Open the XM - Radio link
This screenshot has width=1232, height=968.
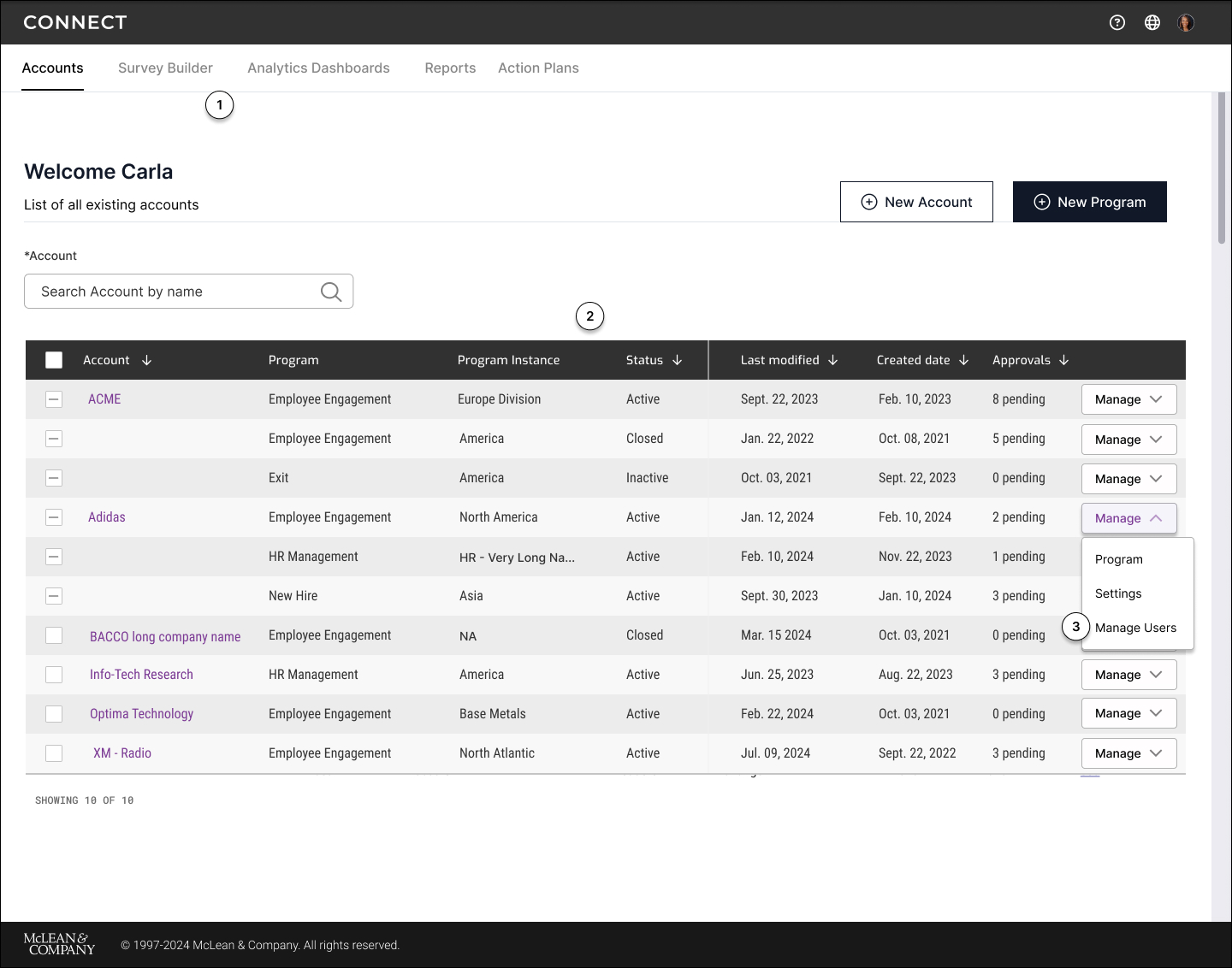122,753
